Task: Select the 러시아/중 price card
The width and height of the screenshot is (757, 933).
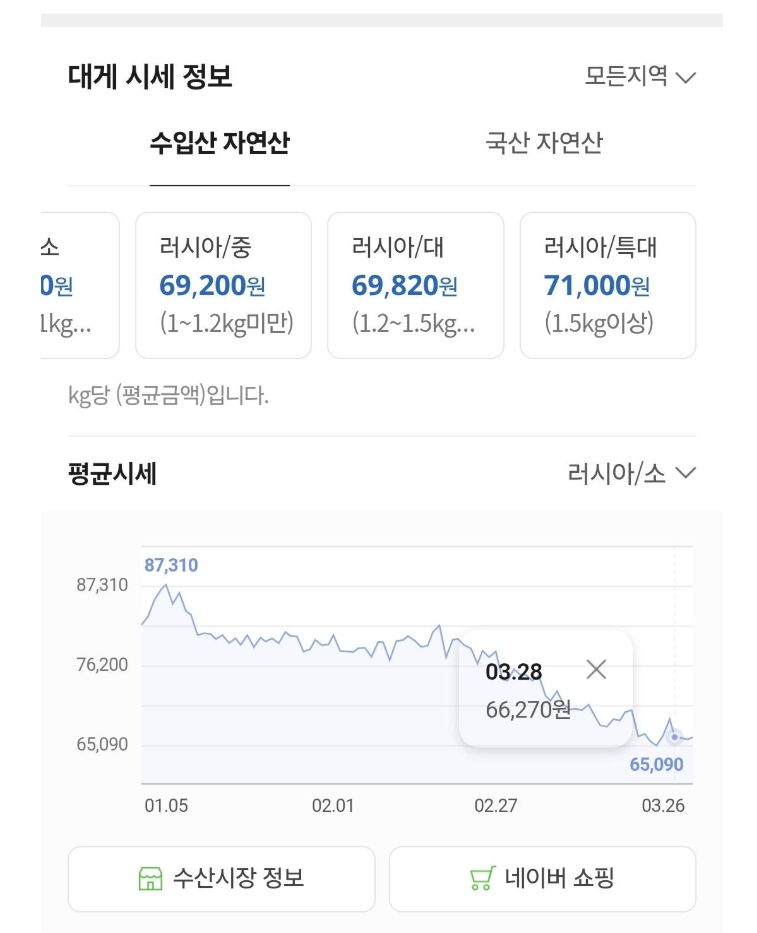Action: [223, 285]
